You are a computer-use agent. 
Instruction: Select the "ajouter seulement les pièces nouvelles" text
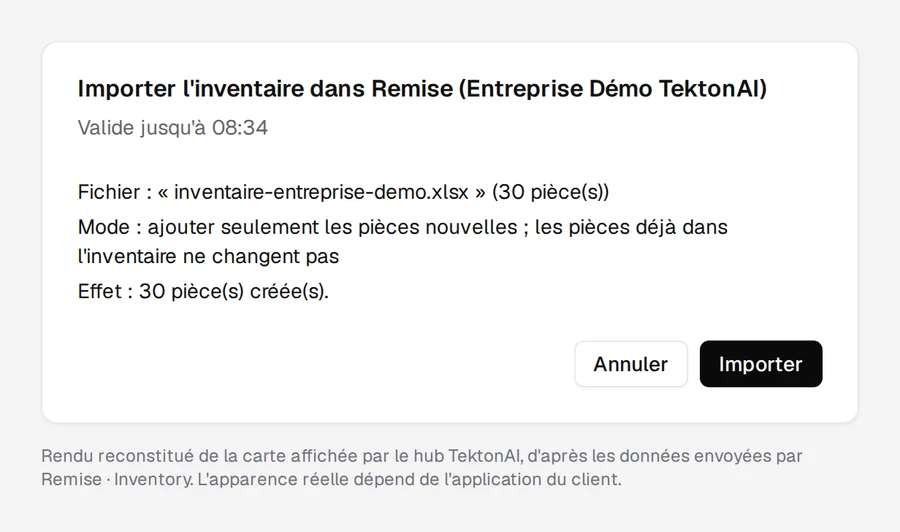(x=332, y=227)
